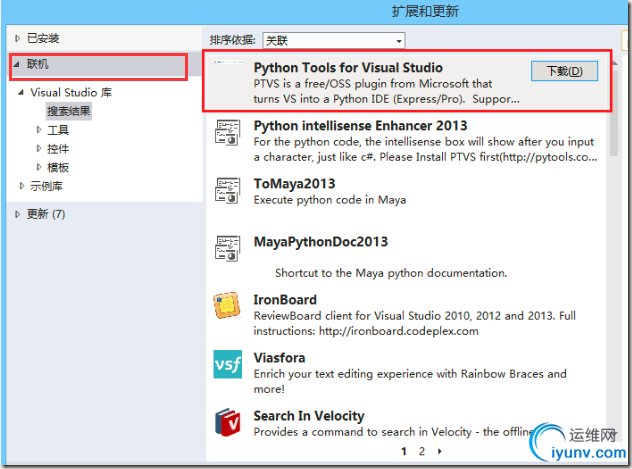Expand the 工具 node arrow
Screen dimensions: 632x469
(x=39, y=129)
